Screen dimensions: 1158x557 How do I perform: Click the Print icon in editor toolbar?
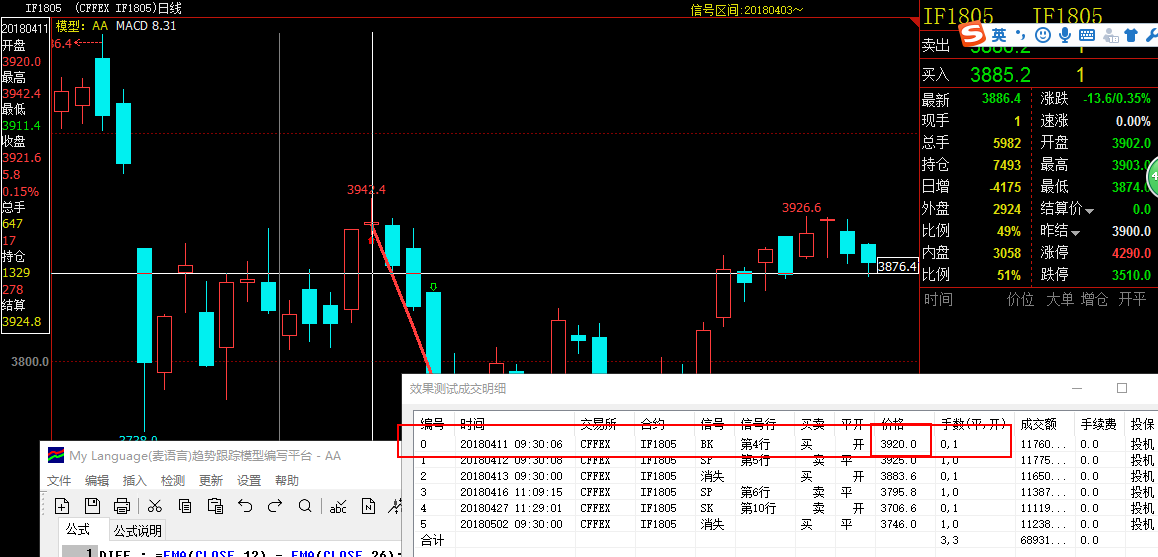pyautogui.click(x=123, y=506)
